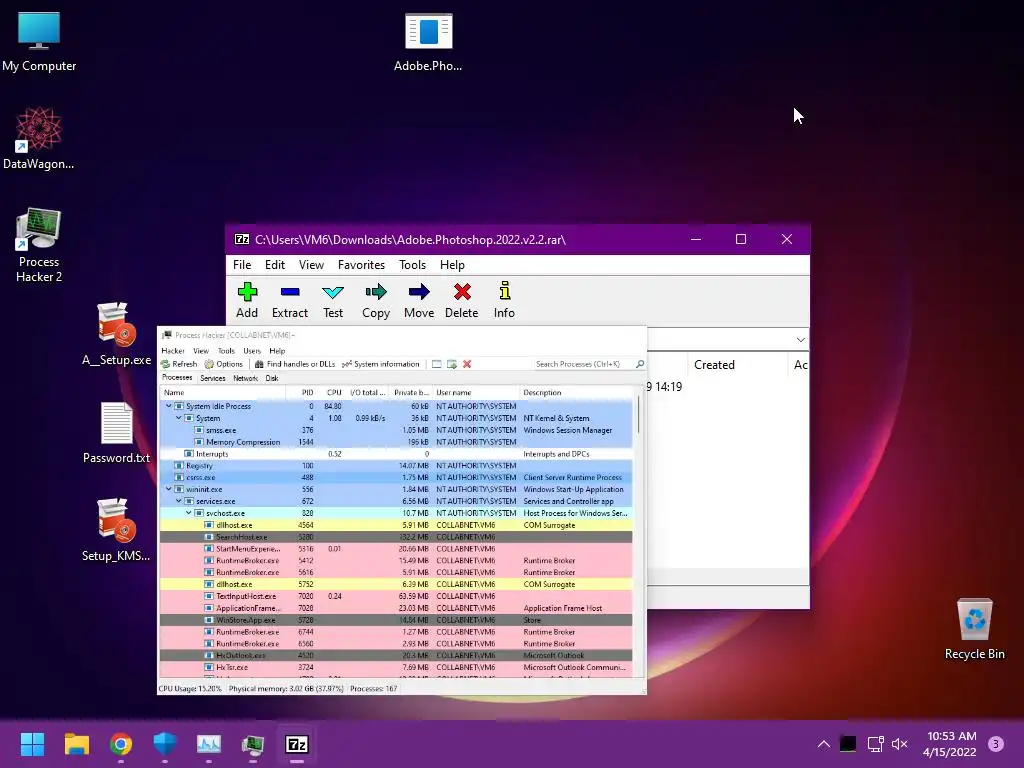Run the Test tool in 7-Zip
The width and height of the screenshot is (1024, 768).
click(332, 300)
